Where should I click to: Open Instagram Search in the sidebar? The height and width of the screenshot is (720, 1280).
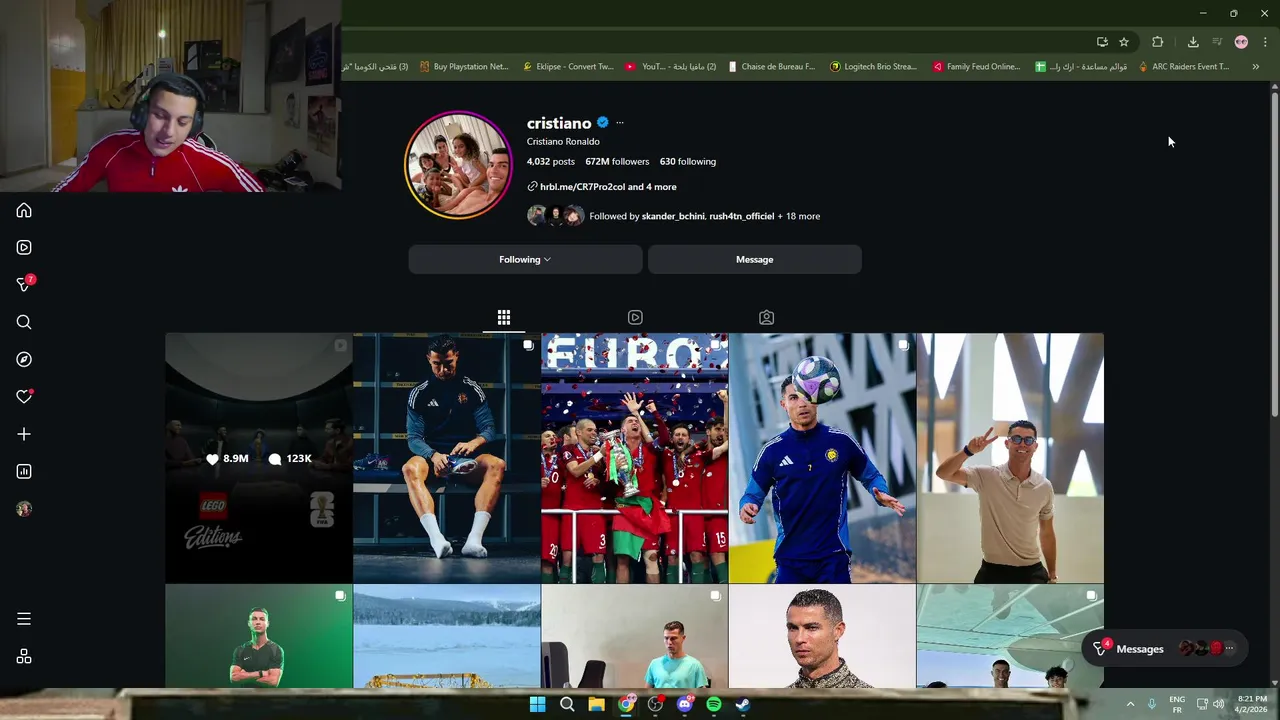pyautogui.click(x=24, y=322)
